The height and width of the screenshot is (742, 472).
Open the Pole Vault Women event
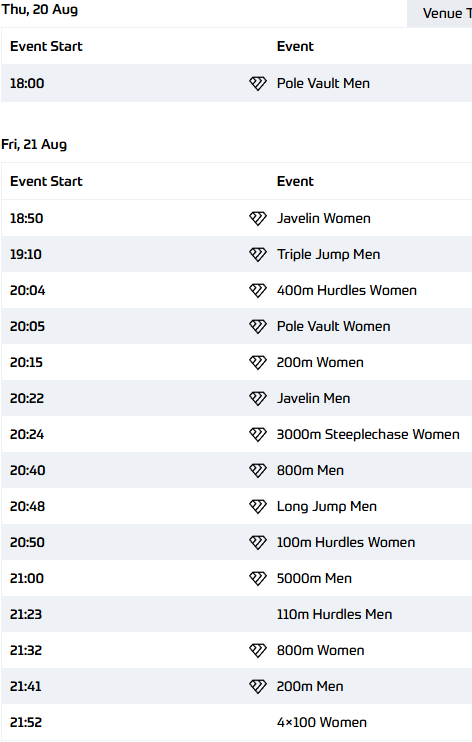click(333, 327)
